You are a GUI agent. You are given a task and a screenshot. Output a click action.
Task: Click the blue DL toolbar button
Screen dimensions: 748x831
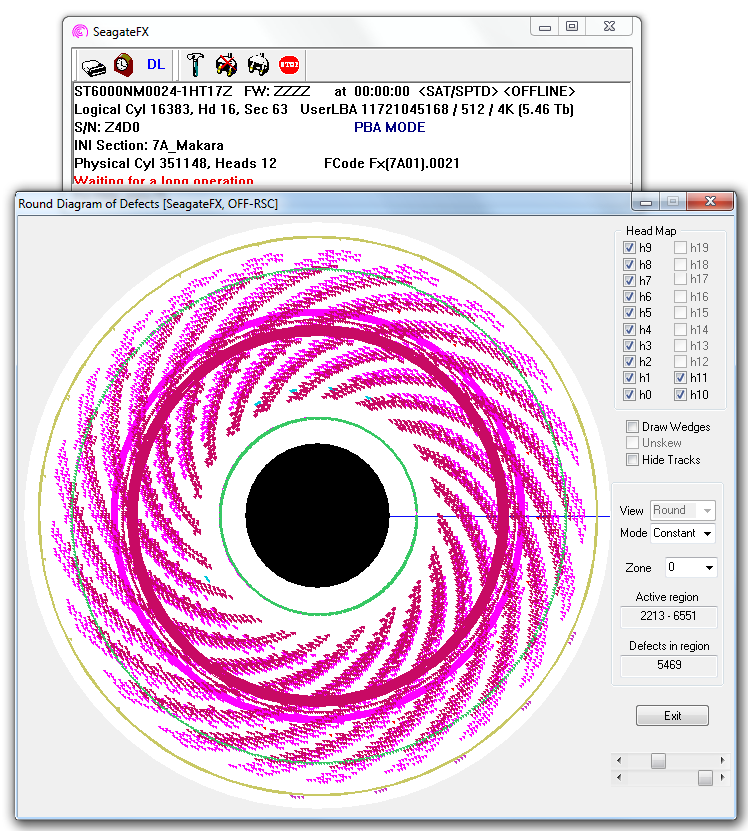click(156, 65)
